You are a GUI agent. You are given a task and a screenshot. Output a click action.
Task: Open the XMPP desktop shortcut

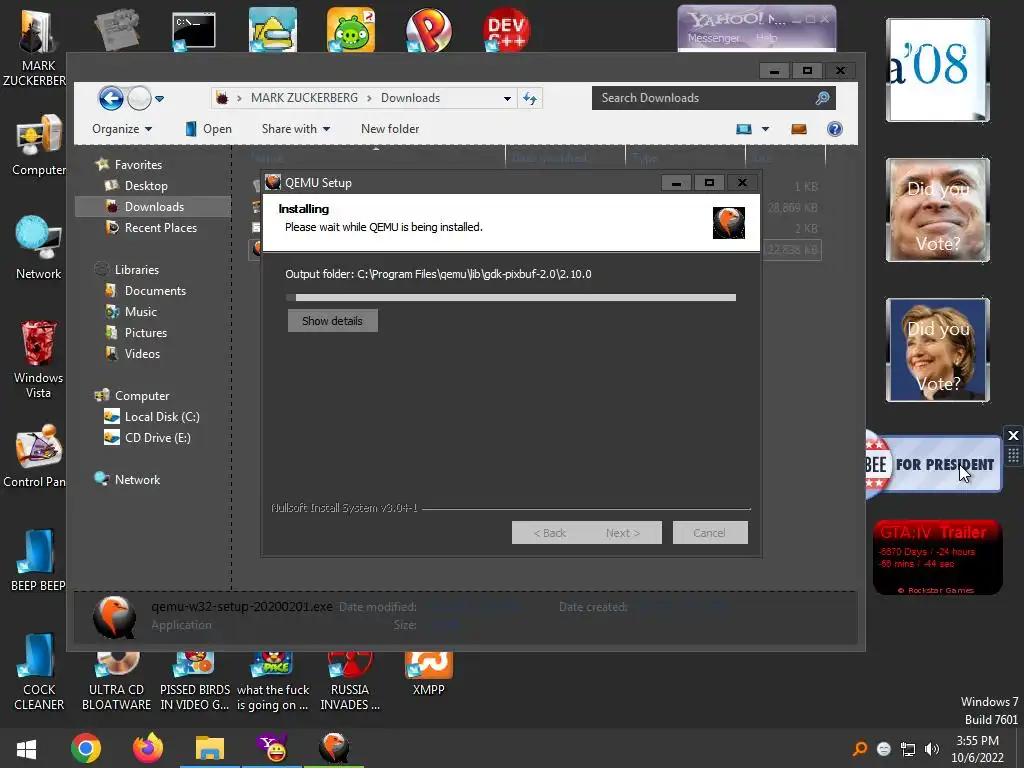tap(428, 673)
